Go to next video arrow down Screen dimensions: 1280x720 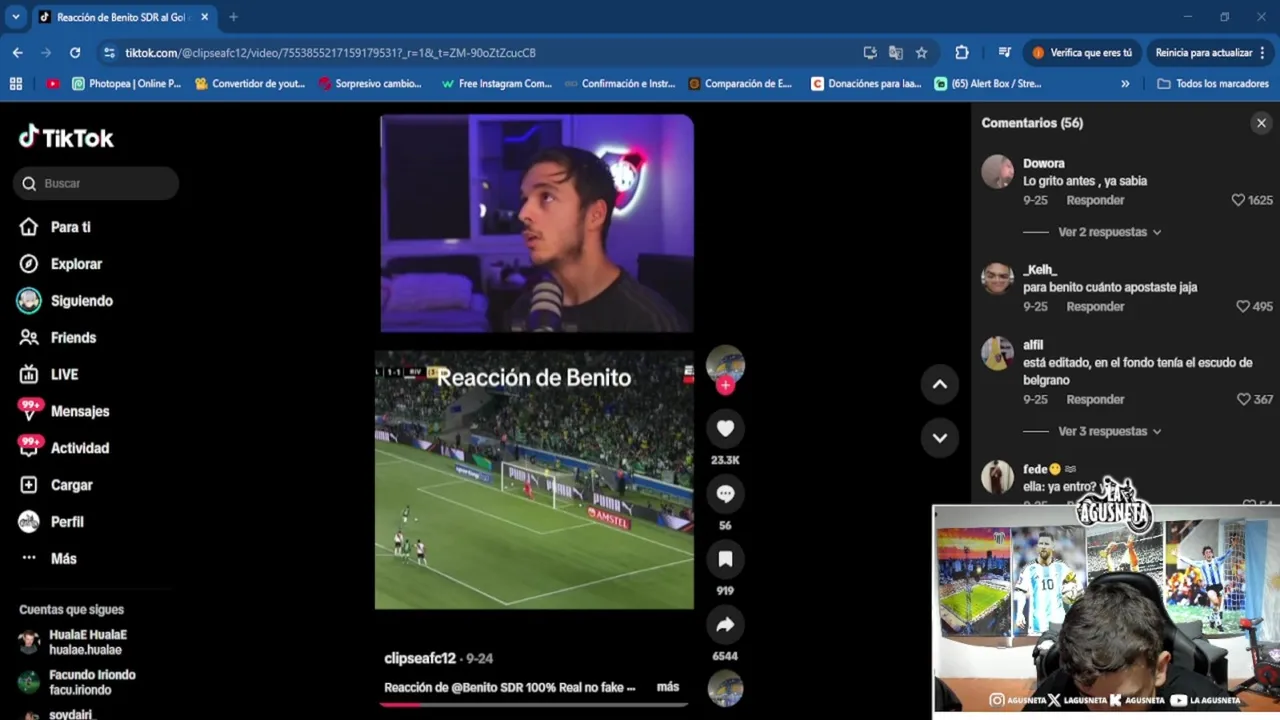[x=939, y=437]
